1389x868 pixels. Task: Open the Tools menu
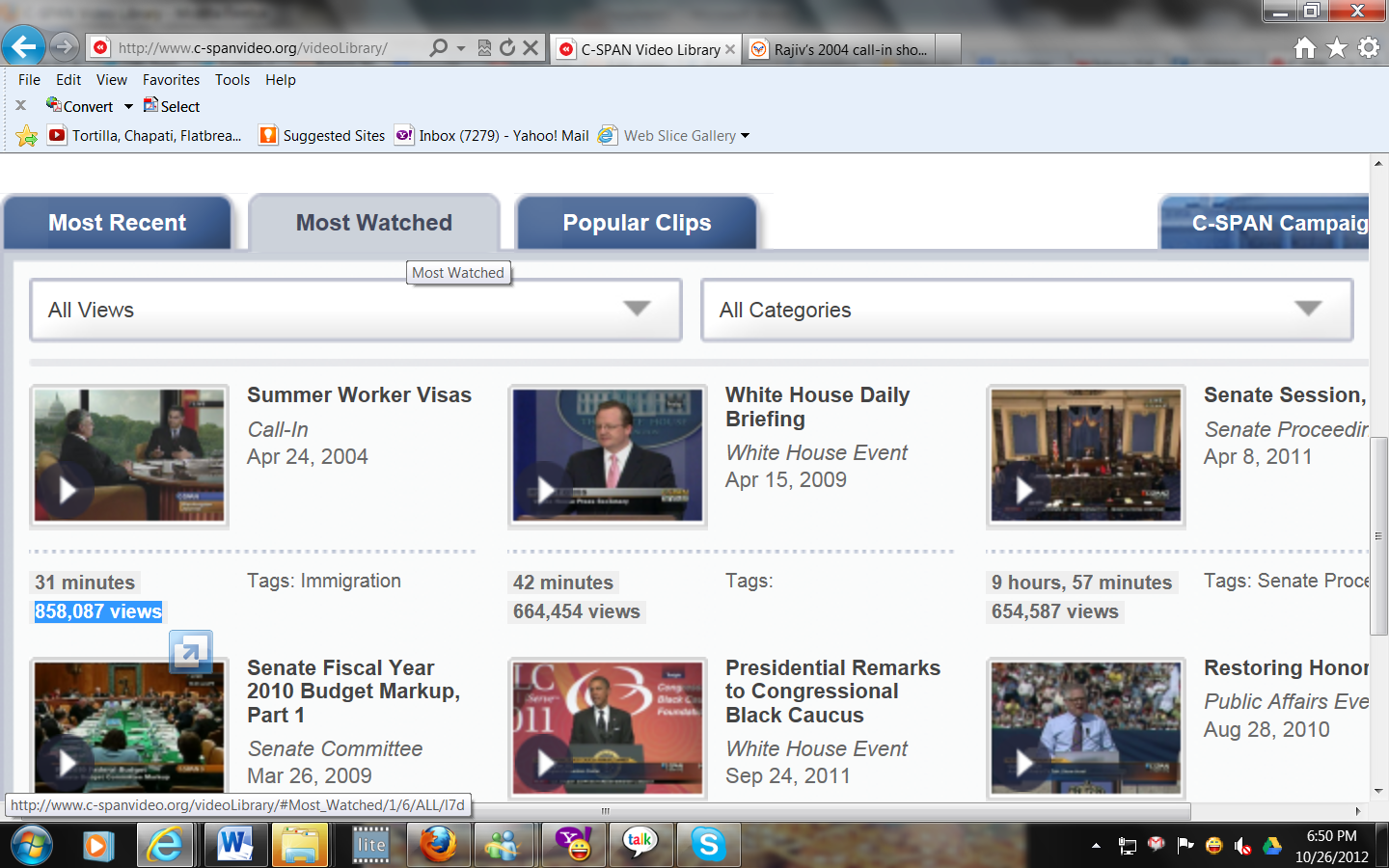click(x=232, y=80)
